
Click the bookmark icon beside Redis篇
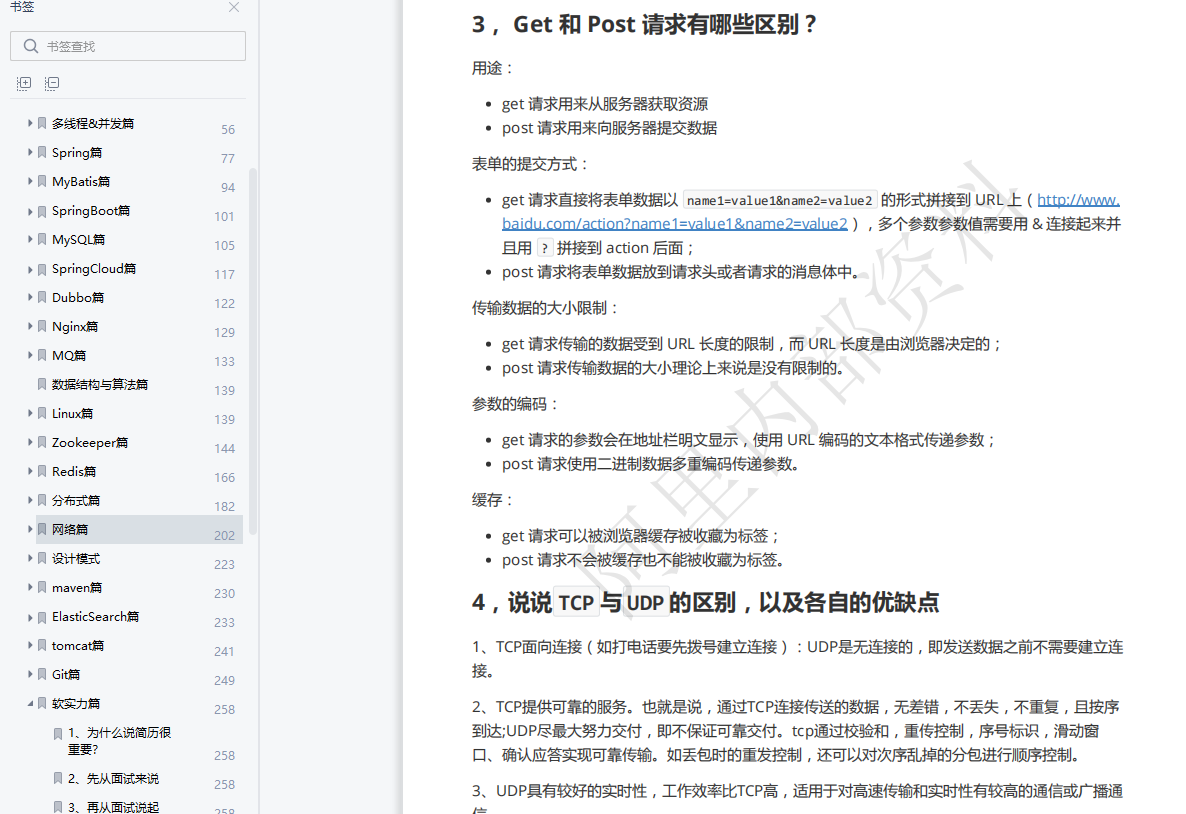(40, 471)
